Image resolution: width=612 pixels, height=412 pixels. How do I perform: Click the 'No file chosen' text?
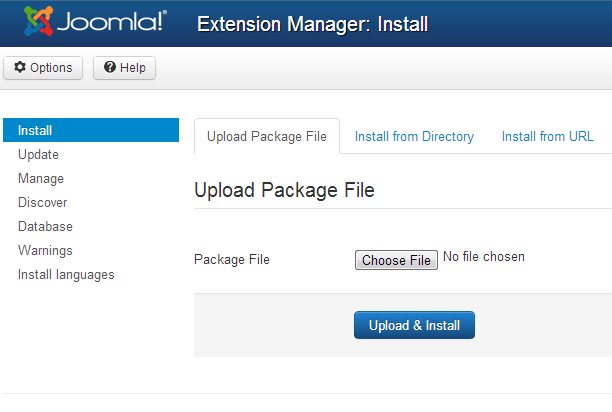484,257
